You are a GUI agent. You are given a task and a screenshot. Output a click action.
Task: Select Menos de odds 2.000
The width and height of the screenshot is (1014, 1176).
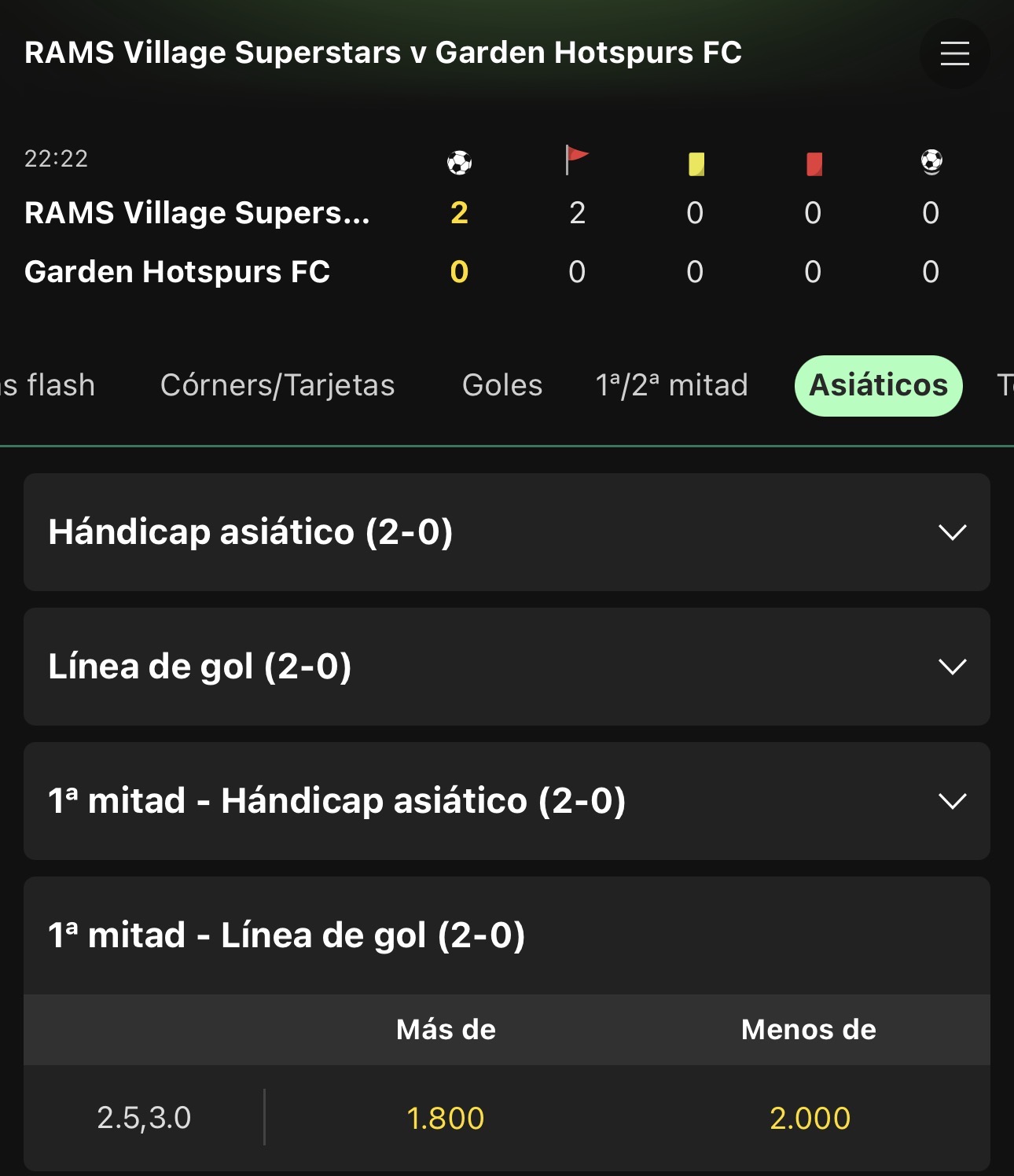[810, 1118]
